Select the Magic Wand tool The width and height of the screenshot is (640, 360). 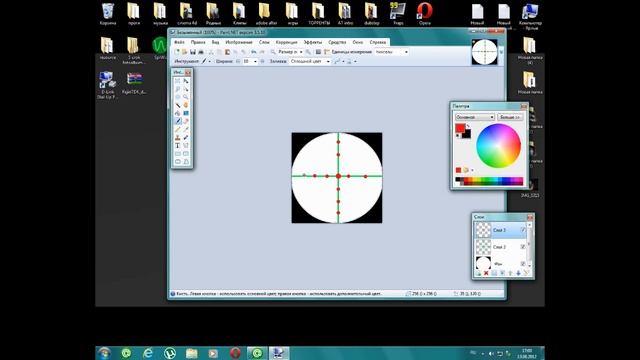click(178, 105)
